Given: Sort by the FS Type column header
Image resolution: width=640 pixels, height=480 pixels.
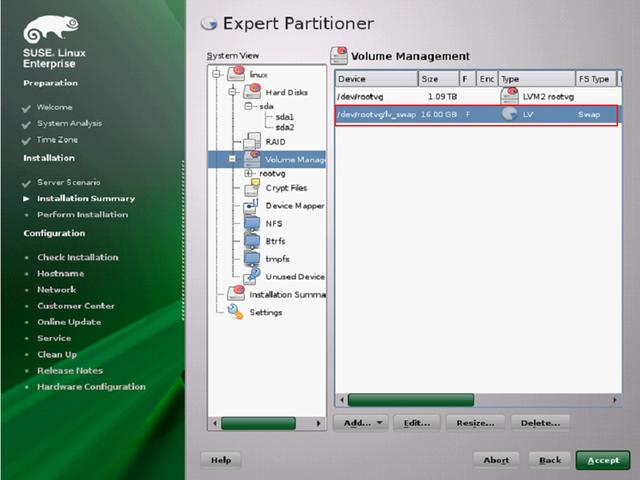Looking at the screenshot, I should point(596,79).
